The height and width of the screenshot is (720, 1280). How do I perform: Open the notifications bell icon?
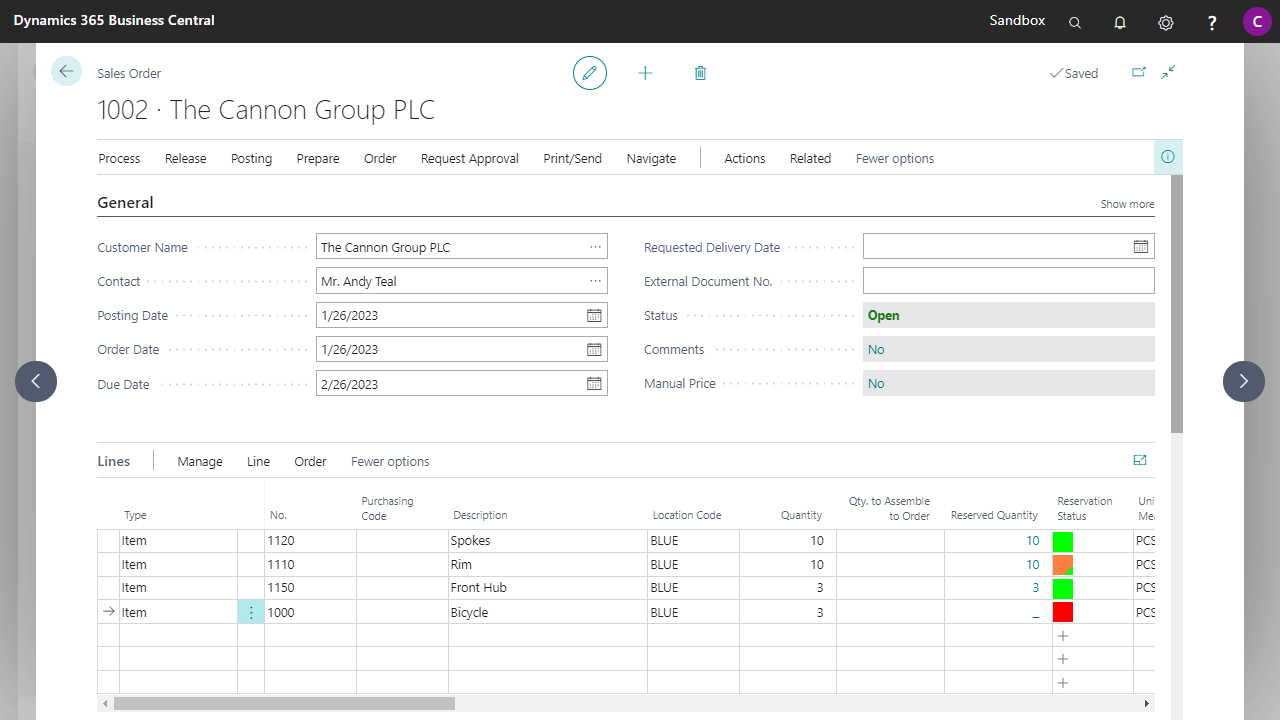pos(1120,22)
